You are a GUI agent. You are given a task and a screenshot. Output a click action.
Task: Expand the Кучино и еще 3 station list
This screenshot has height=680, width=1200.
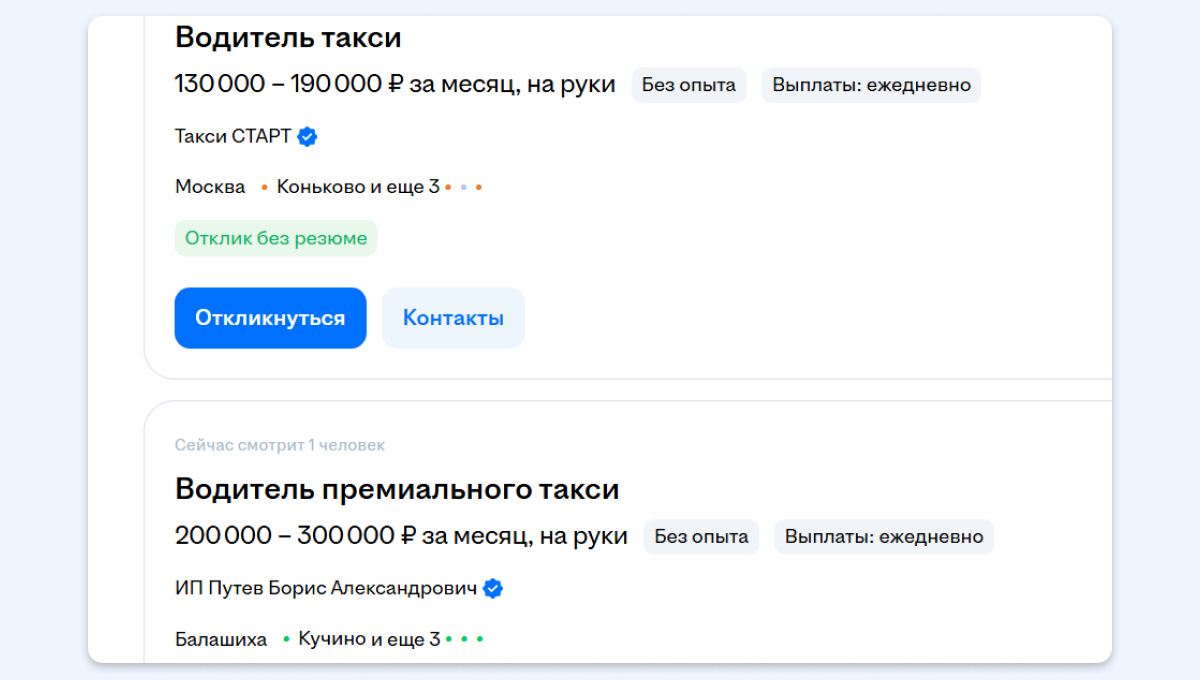(x=367, y=639)
